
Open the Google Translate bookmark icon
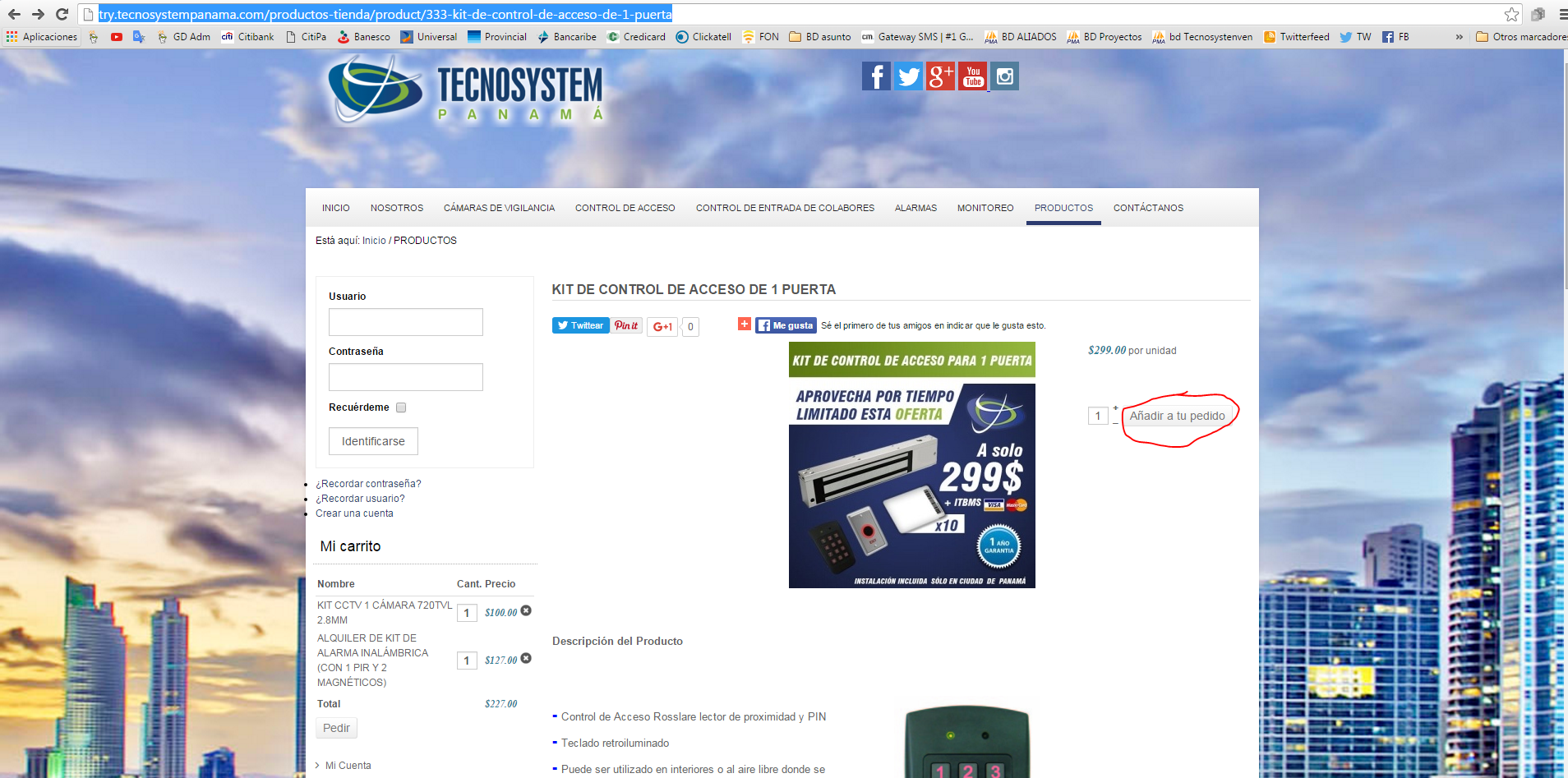click(x=139, y=37)
